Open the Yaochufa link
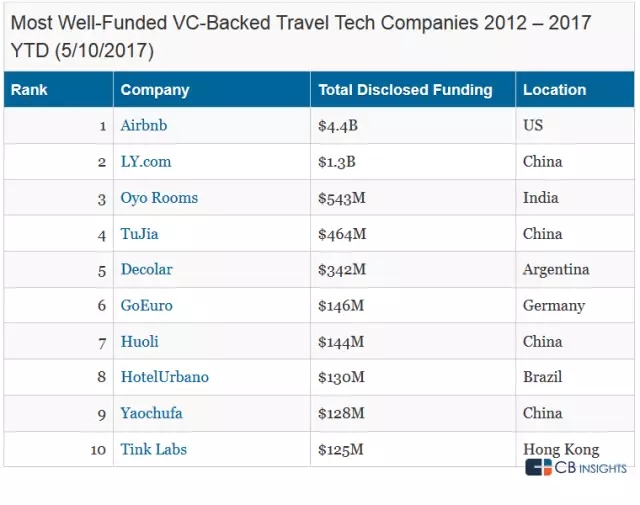This screenshot has height=505, width=640. [151, 413]
